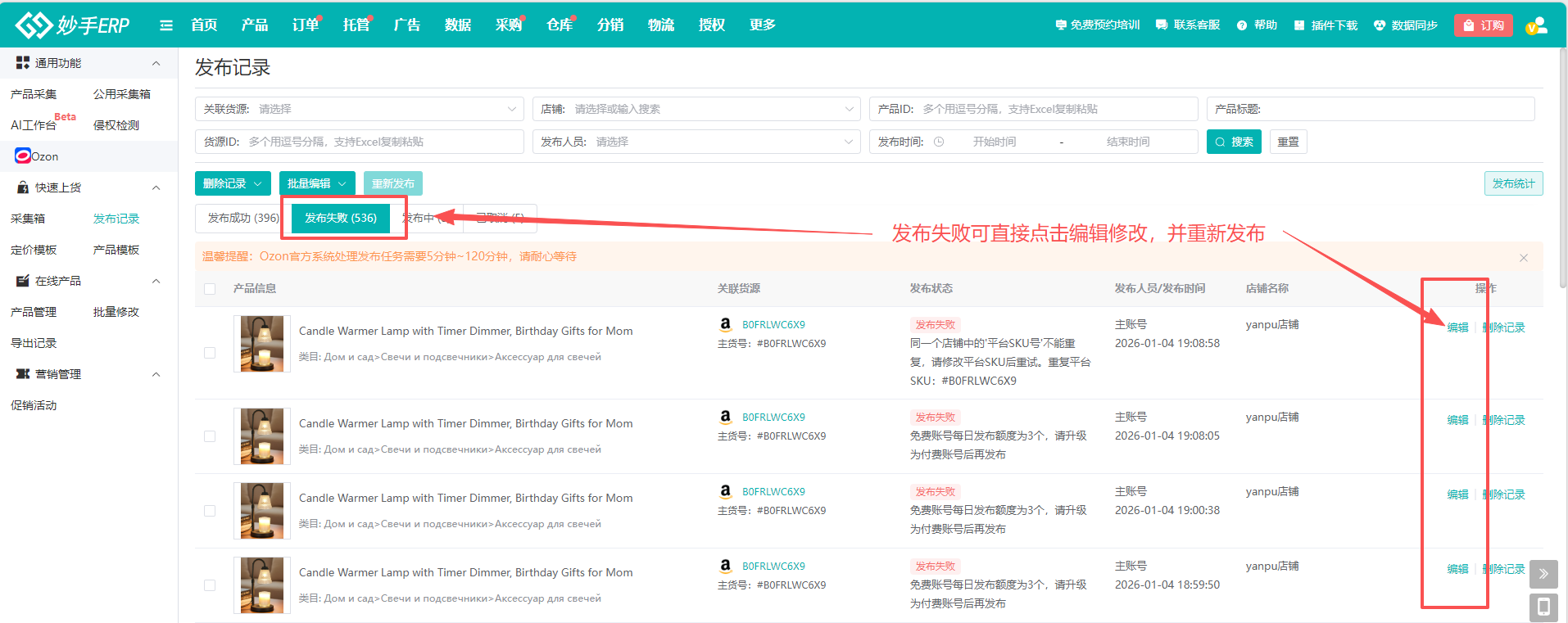This screenshot has height=623, width=1568.
Task: Open the 订单 menu in top navigation
Action: coord(306,25)
